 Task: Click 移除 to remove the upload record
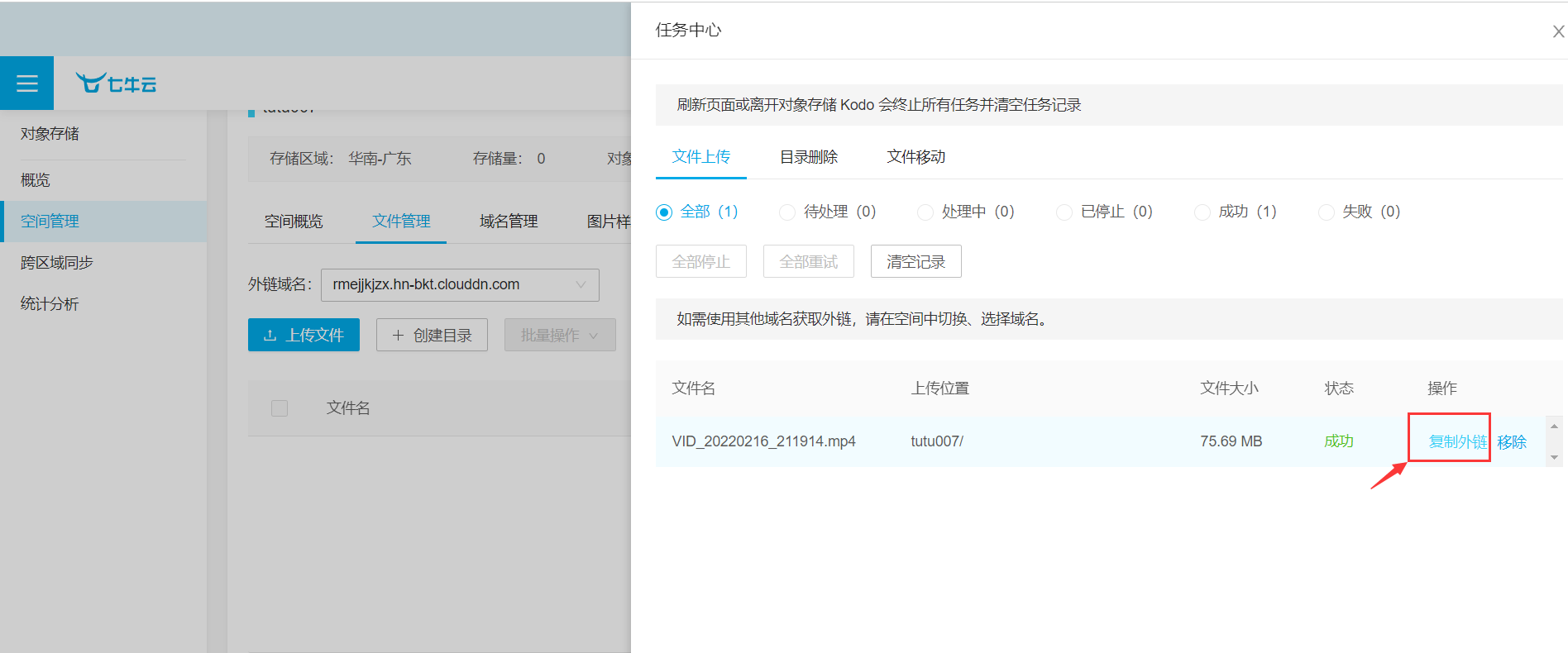click(x=1512, y=441)
